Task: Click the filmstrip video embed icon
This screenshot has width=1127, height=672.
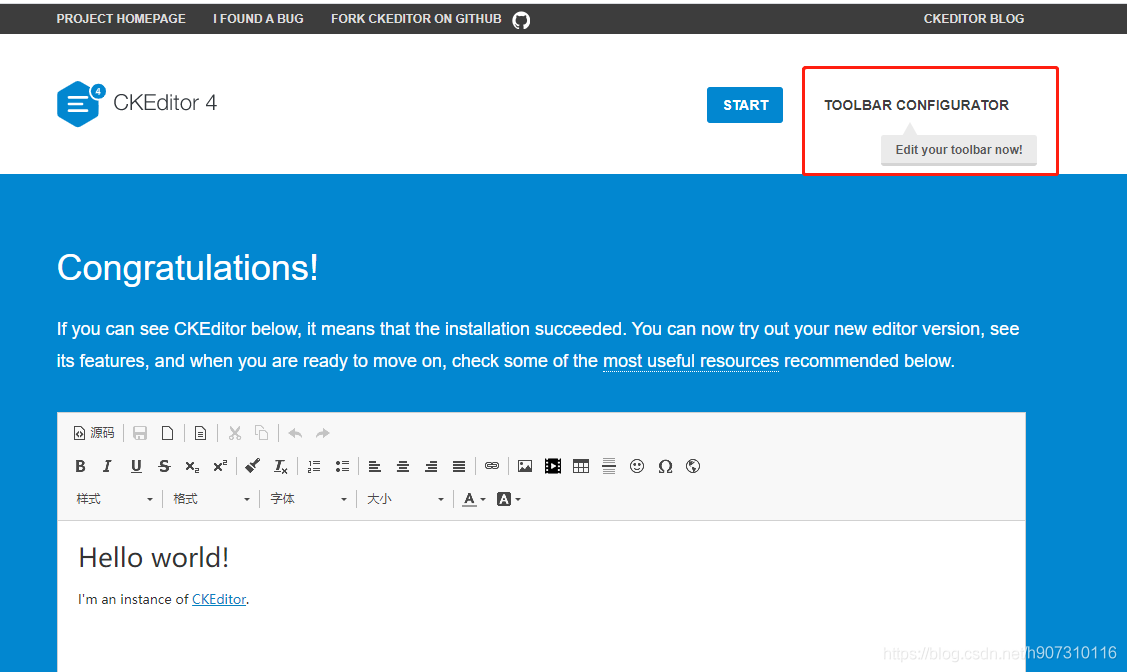Action: (553, 466)
